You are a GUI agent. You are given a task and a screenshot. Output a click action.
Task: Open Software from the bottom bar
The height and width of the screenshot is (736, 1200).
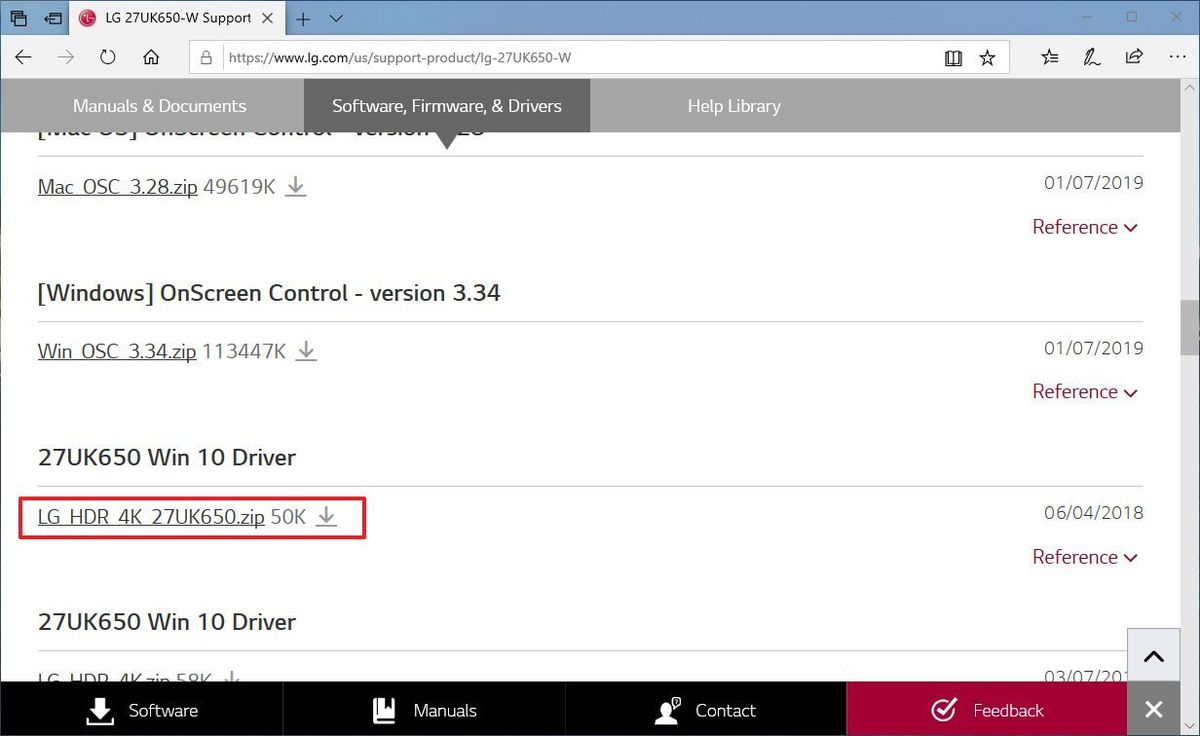pos(143,710)
